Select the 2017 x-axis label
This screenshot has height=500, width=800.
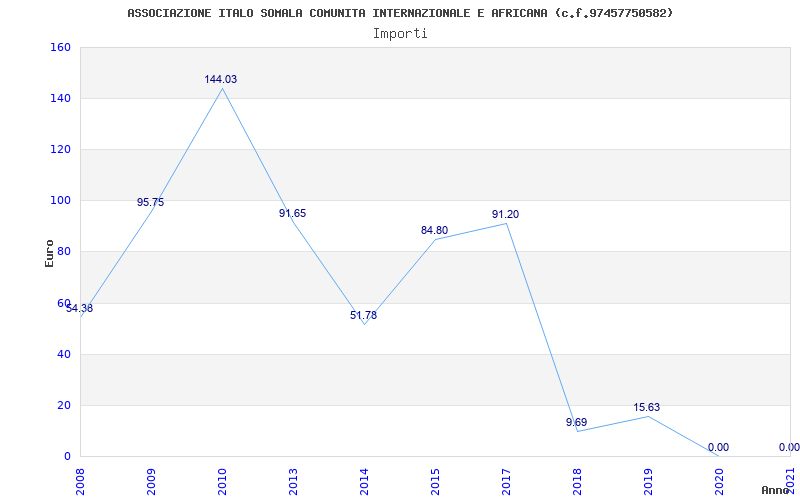click(x=506, y=481)
